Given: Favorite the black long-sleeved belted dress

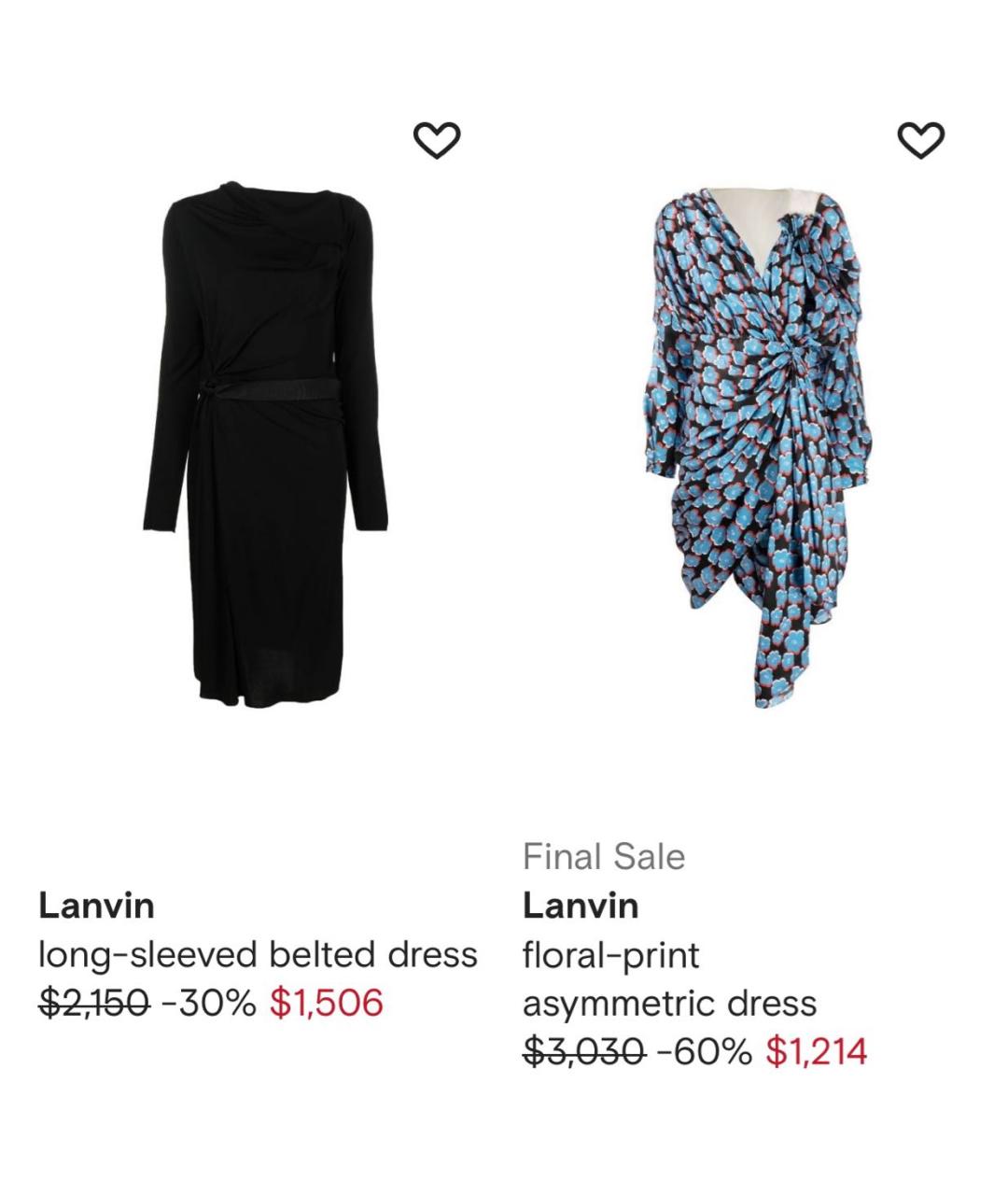Looking at the screenshot, I should tap(437, 140).
